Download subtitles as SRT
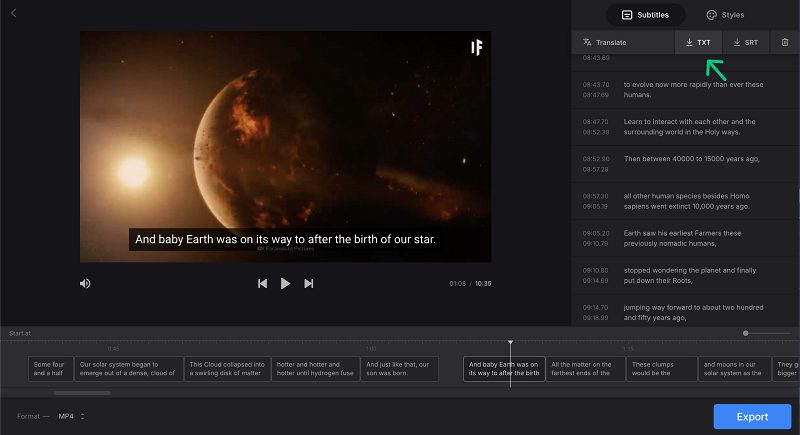 (745, 42)
